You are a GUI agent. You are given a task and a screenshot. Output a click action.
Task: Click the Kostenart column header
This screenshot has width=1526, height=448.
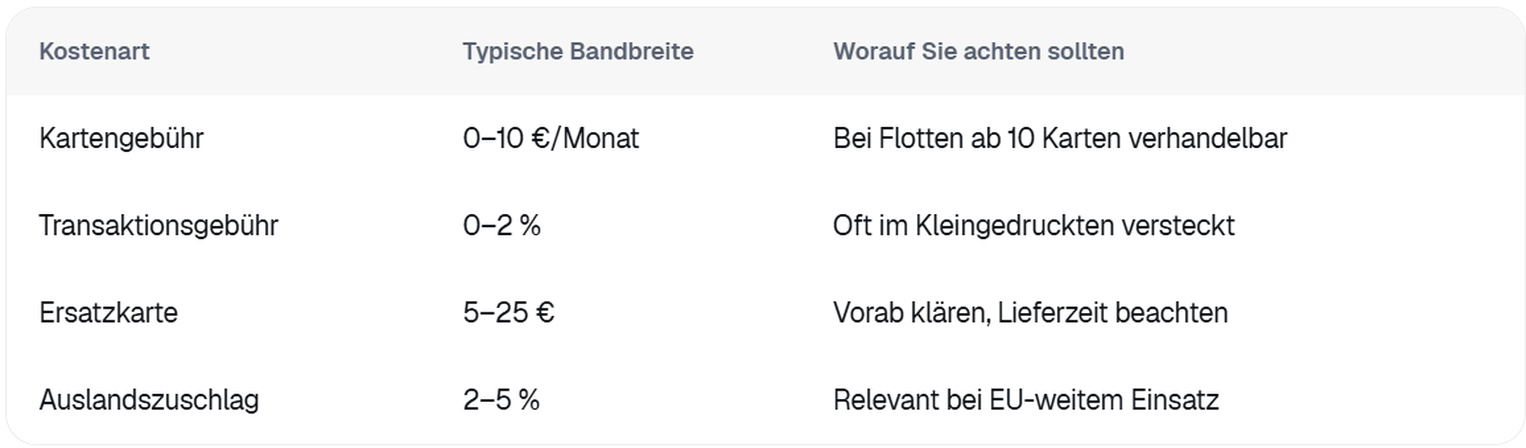(x=94, y=52)
